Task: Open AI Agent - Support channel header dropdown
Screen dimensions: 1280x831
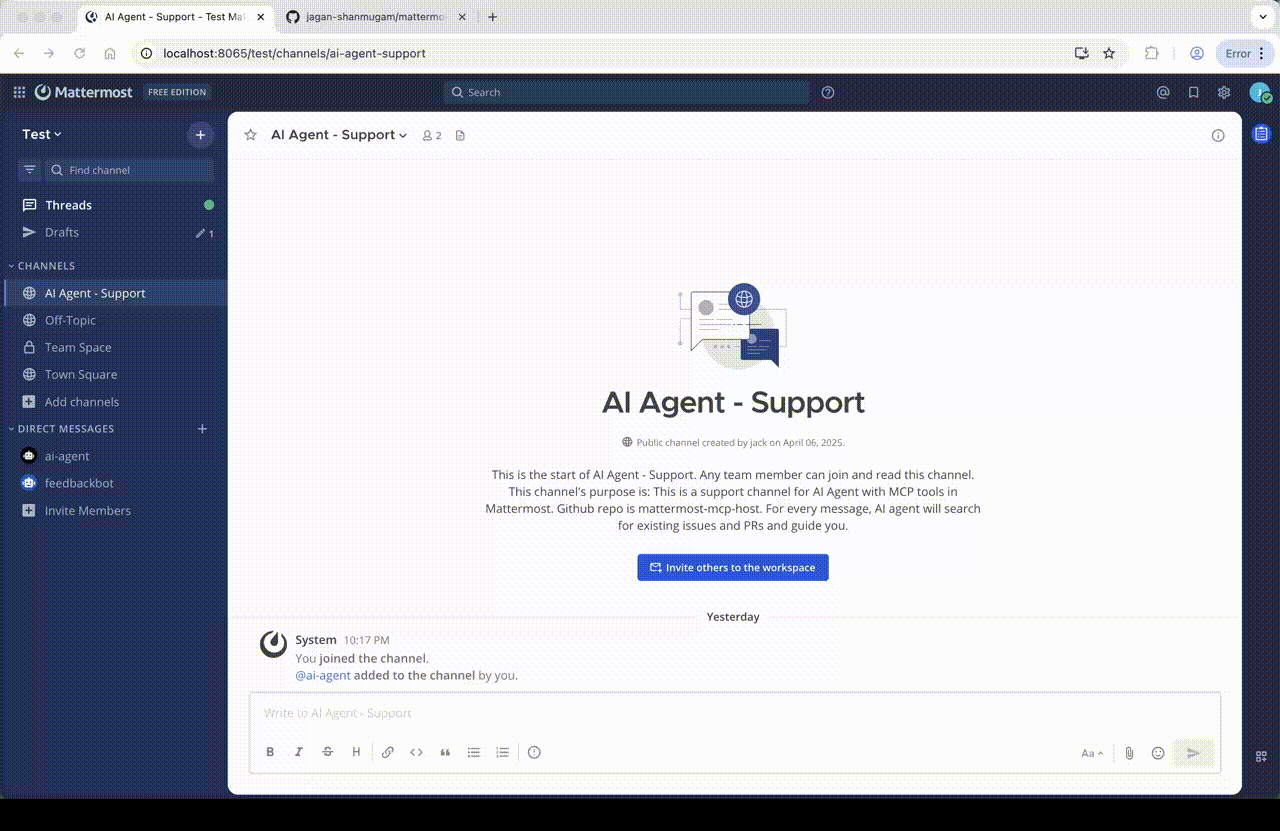Action: (339, 135)
